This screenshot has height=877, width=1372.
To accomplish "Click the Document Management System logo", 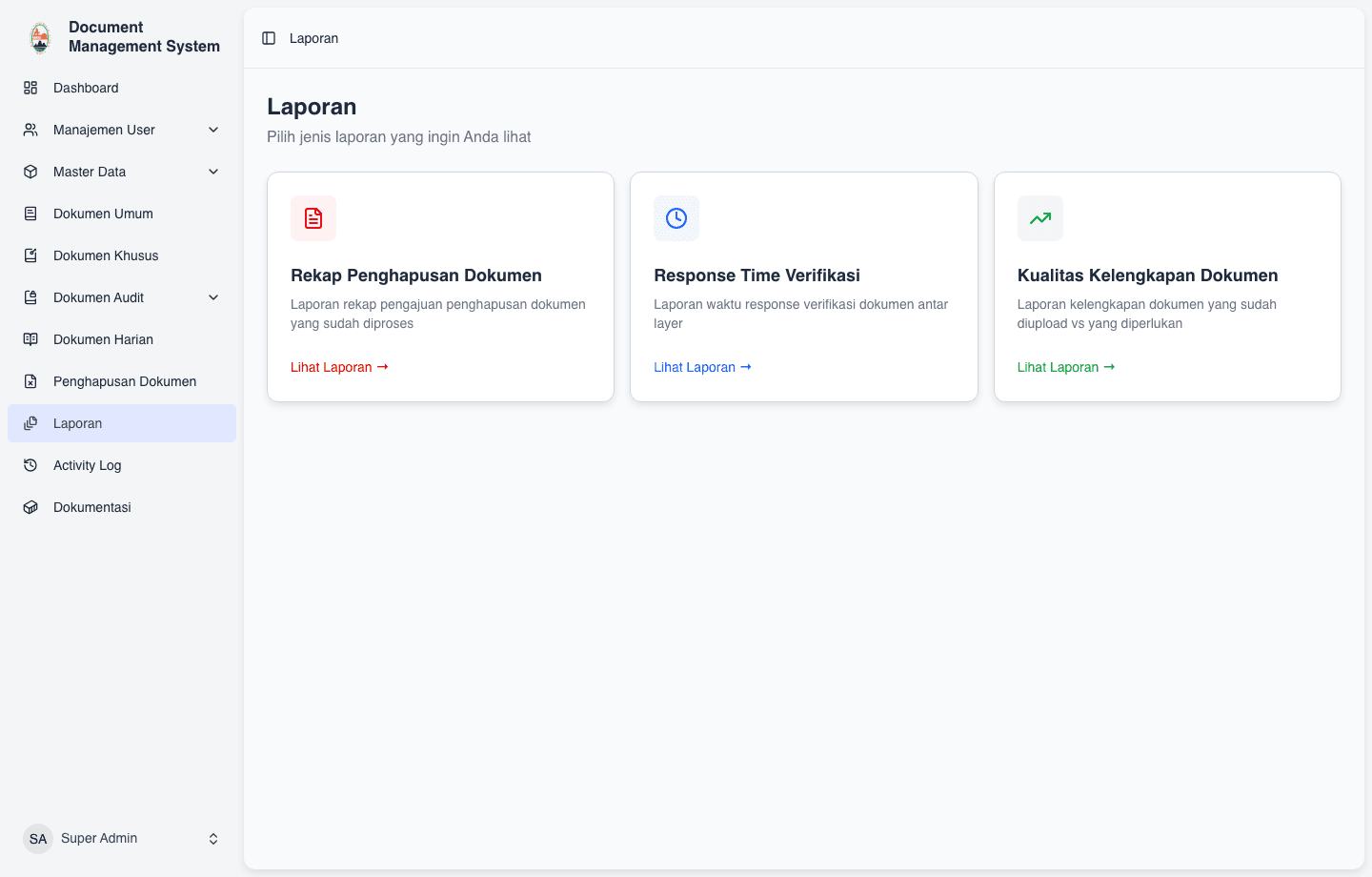I will point(40,38).
